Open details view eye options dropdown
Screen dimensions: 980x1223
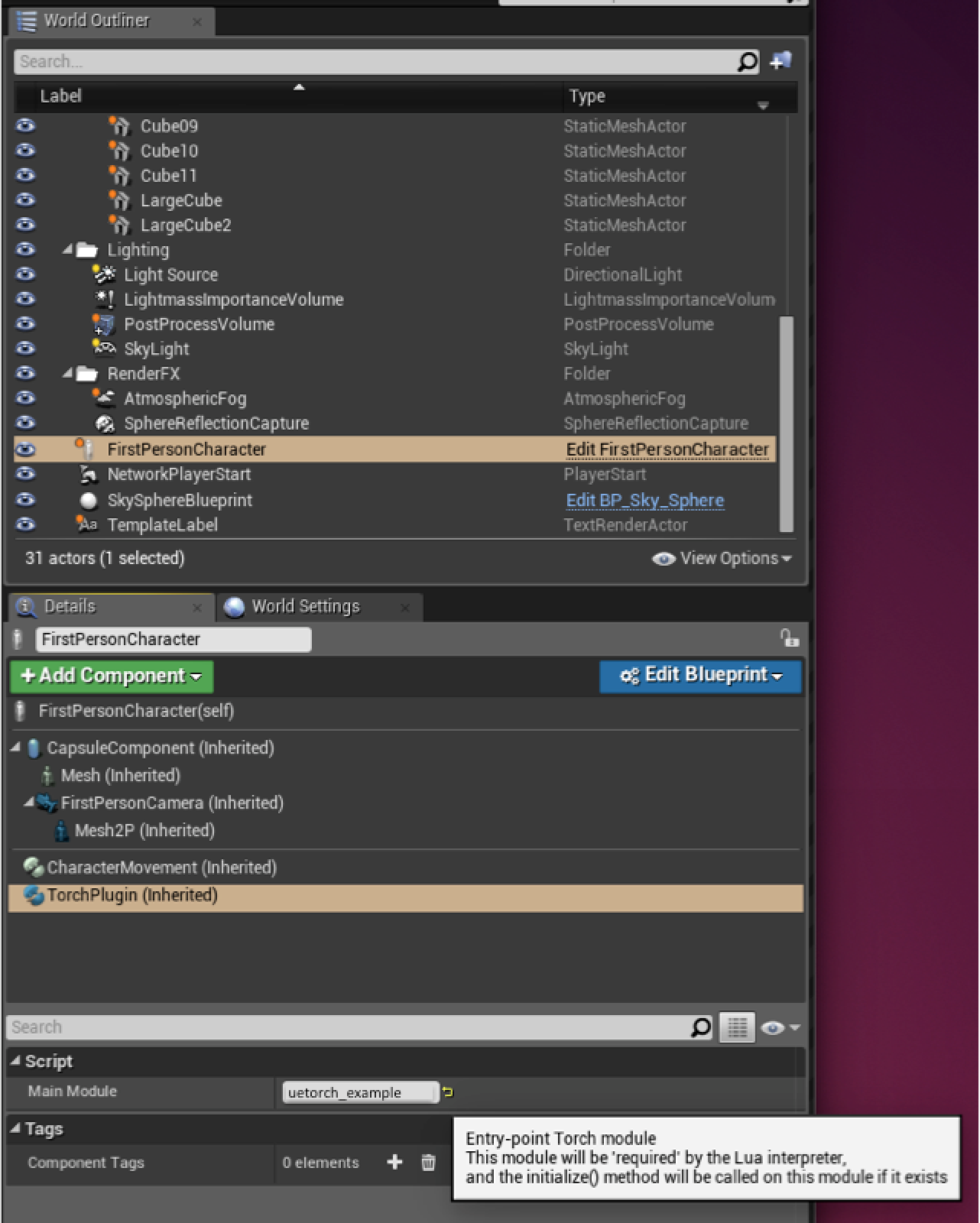coord(780,1027)
